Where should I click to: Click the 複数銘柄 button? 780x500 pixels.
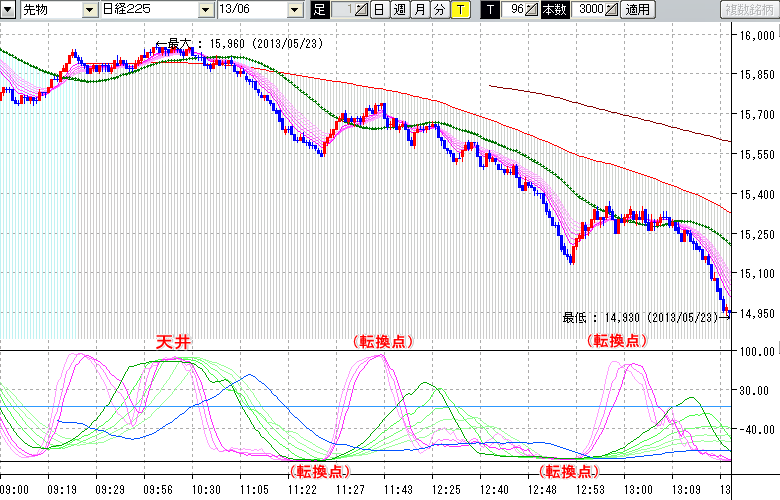(x=748, y=10)
